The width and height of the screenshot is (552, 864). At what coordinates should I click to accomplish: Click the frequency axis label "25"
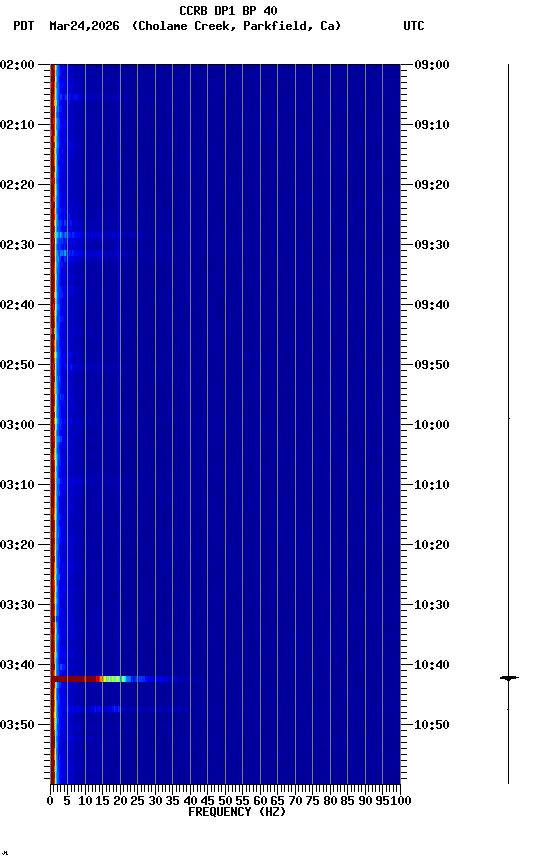click(137, 801)
